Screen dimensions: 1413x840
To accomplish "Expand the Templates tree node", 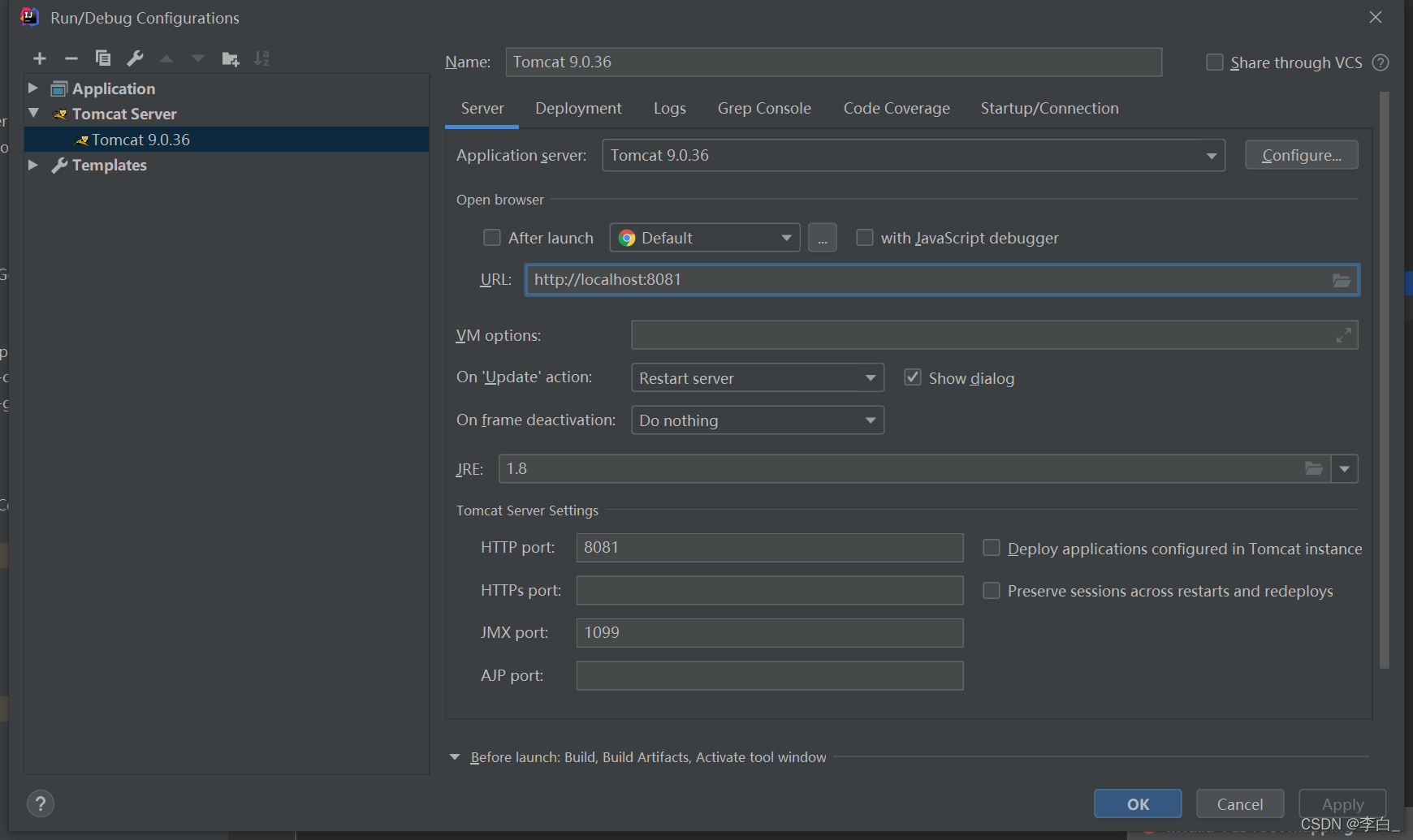I will coord(33,165).
